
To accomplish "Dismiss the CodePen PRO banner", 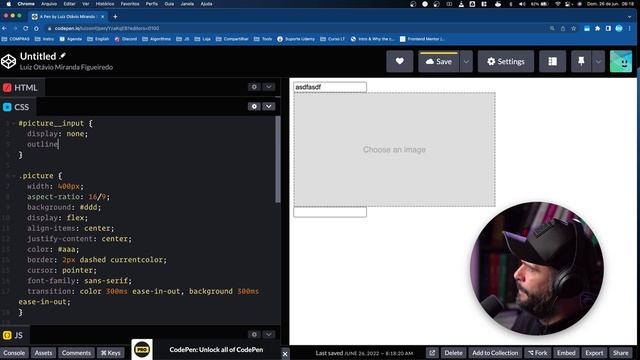I will [x=285, y=354].
